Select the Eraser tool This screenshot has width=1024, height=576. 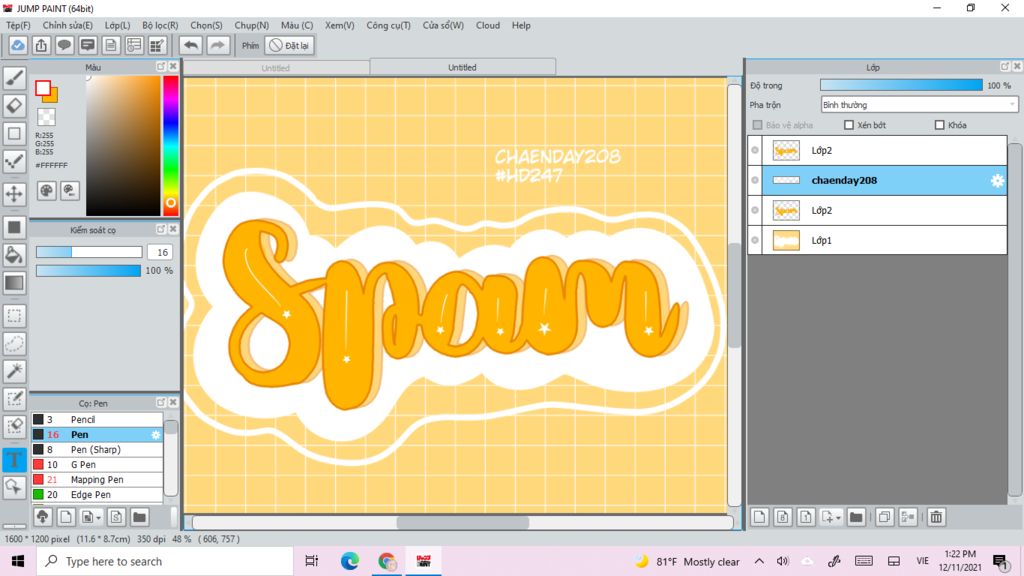tap(14, 106)
